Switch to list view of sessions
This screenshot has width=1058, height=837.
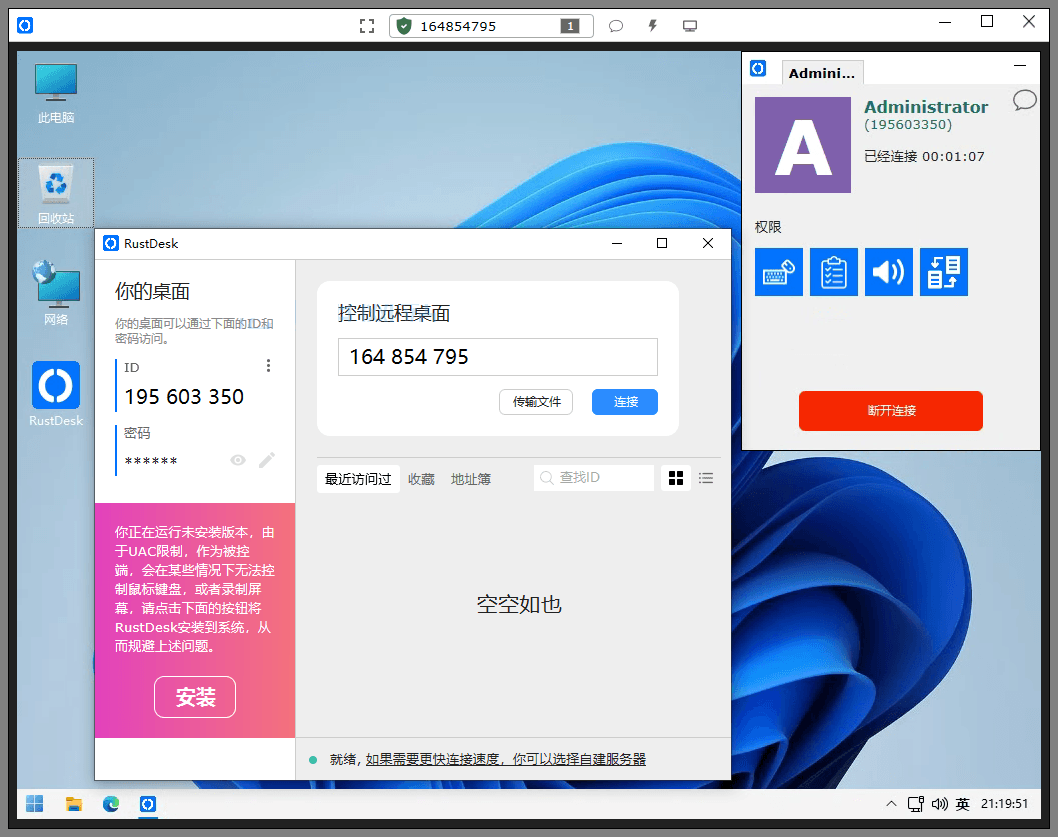705,478
